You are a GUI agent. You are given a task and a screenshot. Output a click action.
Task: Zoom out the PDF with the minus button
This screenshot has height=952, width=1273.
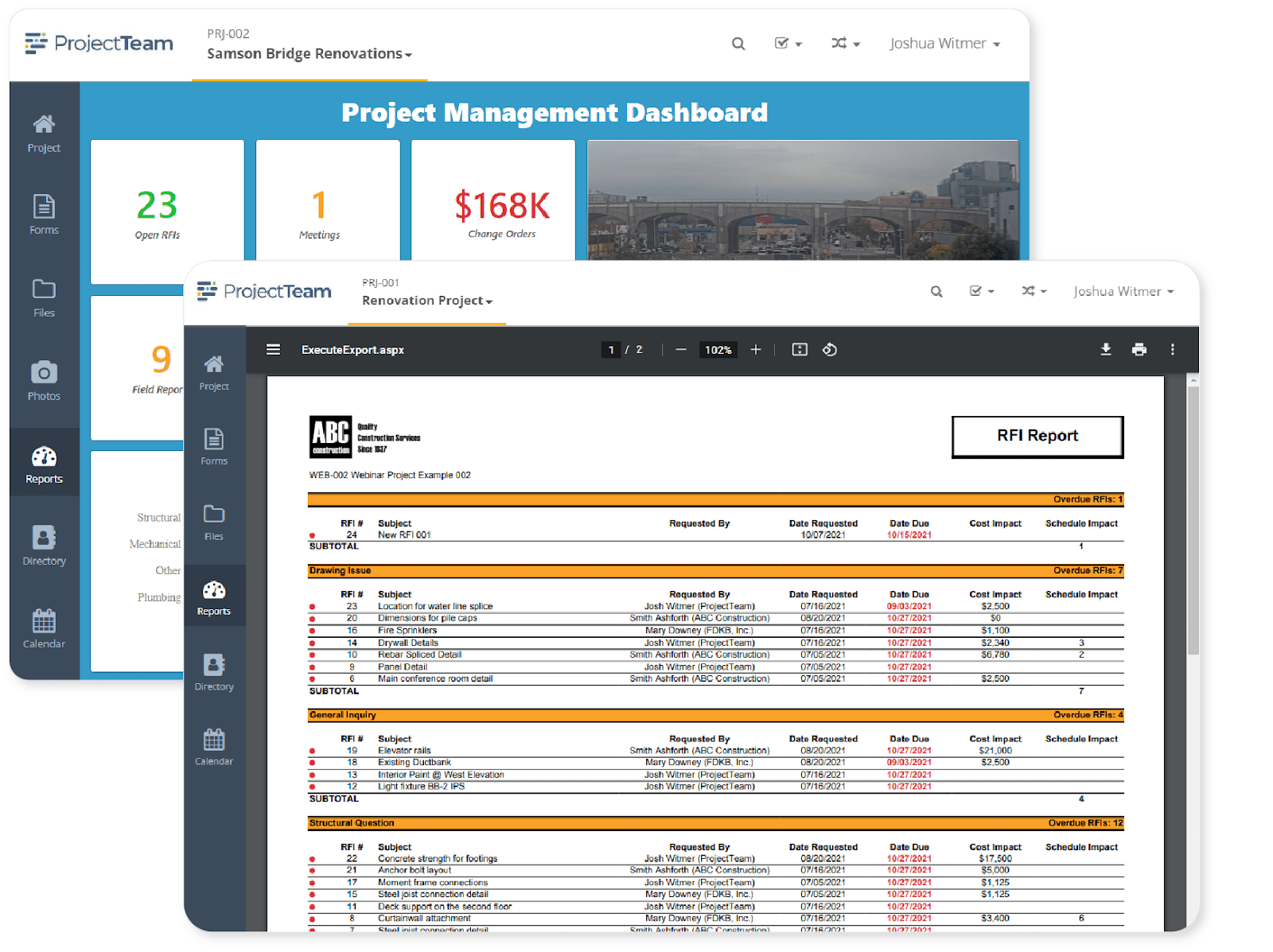pyautogui.click(x=680, y=349)
